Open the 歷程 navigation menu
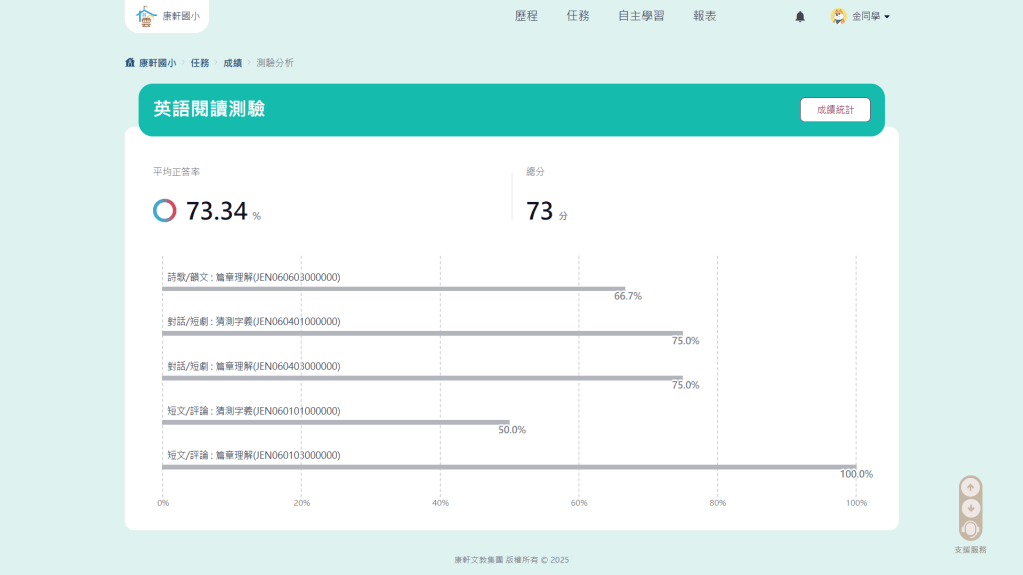Image resolution: width=1023 pixels, height=575 pixels. point(526,16)
